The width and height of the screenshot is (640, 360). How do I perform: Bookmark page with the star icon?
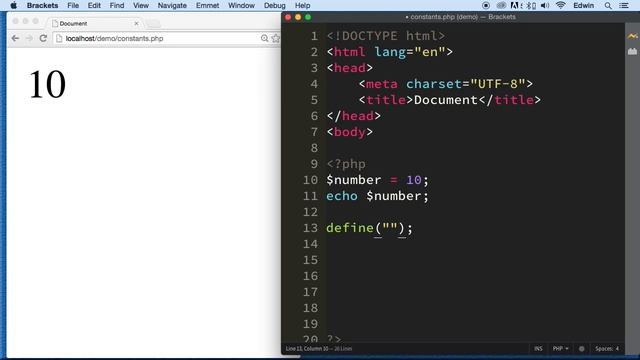point(276,38)
